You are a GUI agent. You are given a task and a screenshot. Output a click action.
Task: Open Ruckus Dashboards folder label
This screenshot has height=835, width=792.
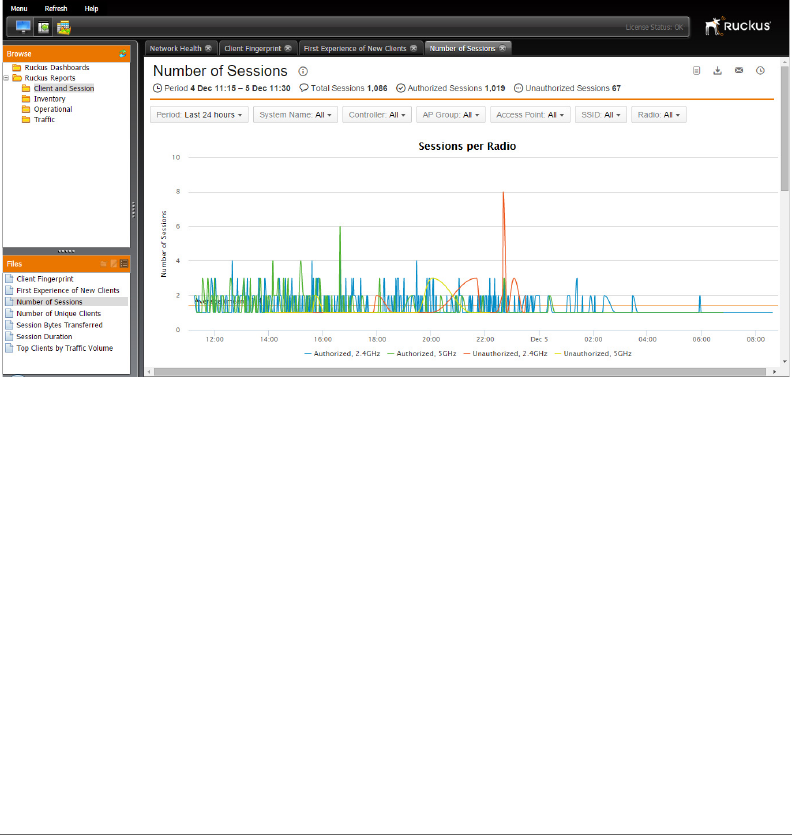(57, 68)
